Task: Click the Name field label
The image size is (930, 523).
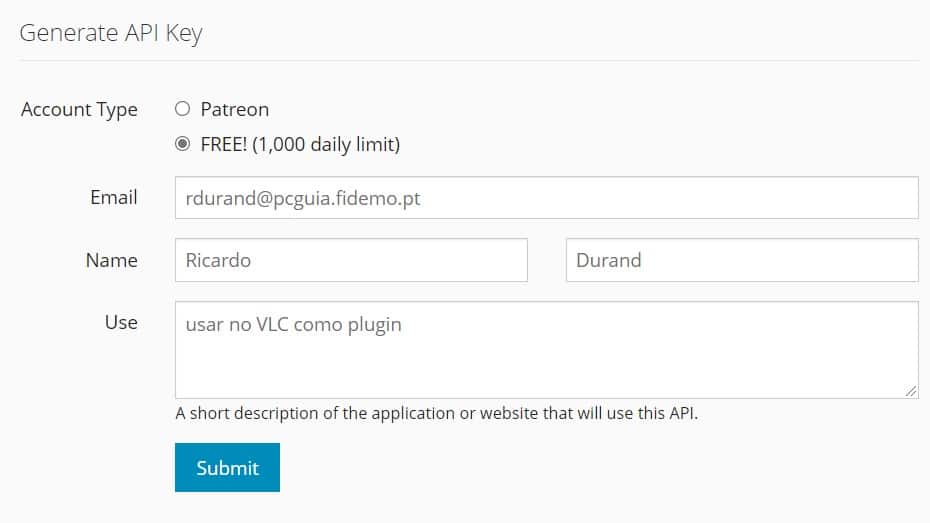Action: (112, 260)
